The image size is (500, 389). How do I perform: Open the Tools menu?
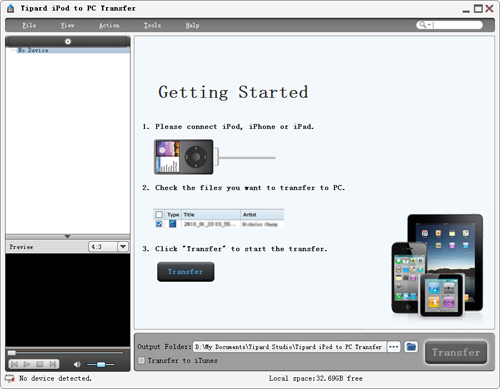click(152, 25)
